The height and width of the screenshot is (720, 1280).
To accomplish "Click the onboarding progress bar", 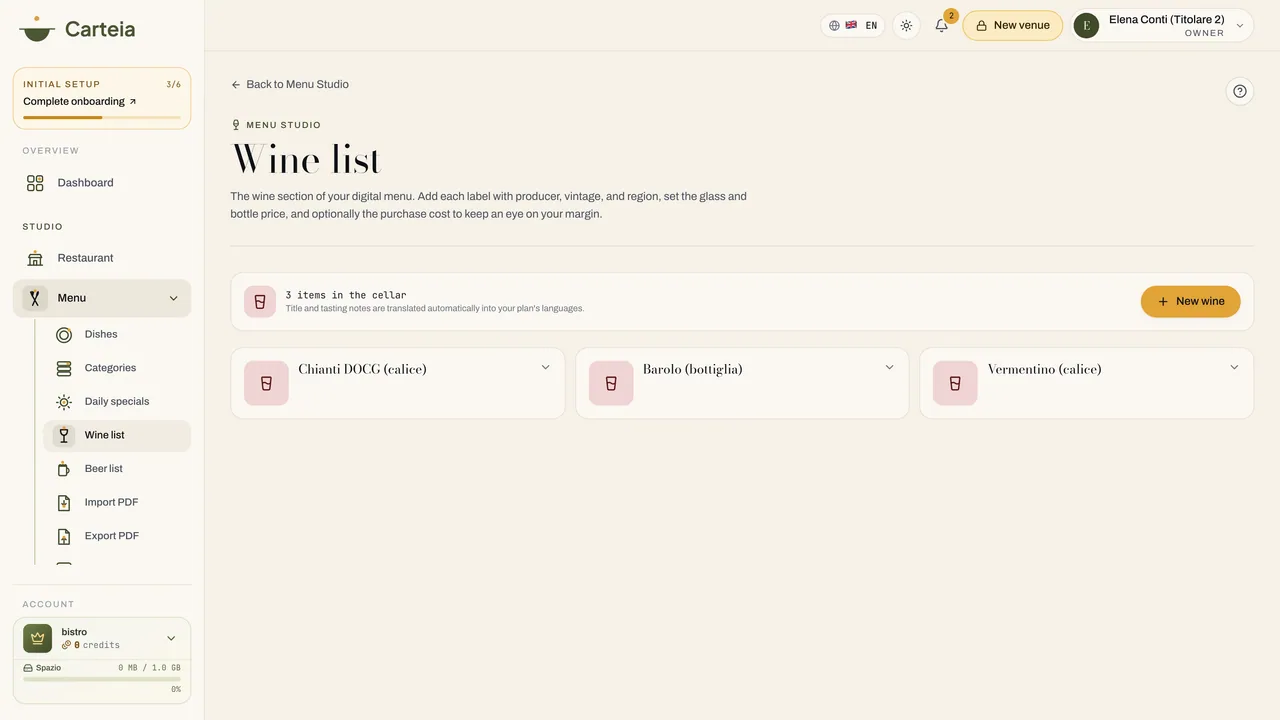I will tap(102, 117).
